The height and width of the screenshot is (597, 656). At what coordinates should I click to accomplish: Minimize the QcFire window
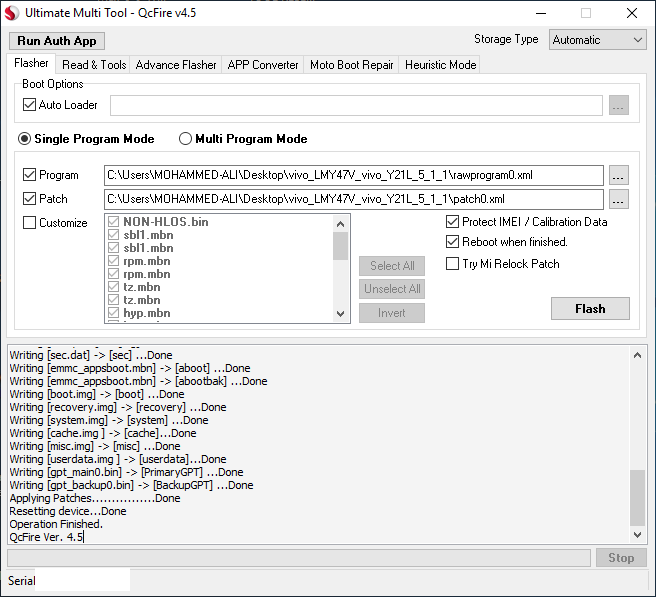[541, 13]
